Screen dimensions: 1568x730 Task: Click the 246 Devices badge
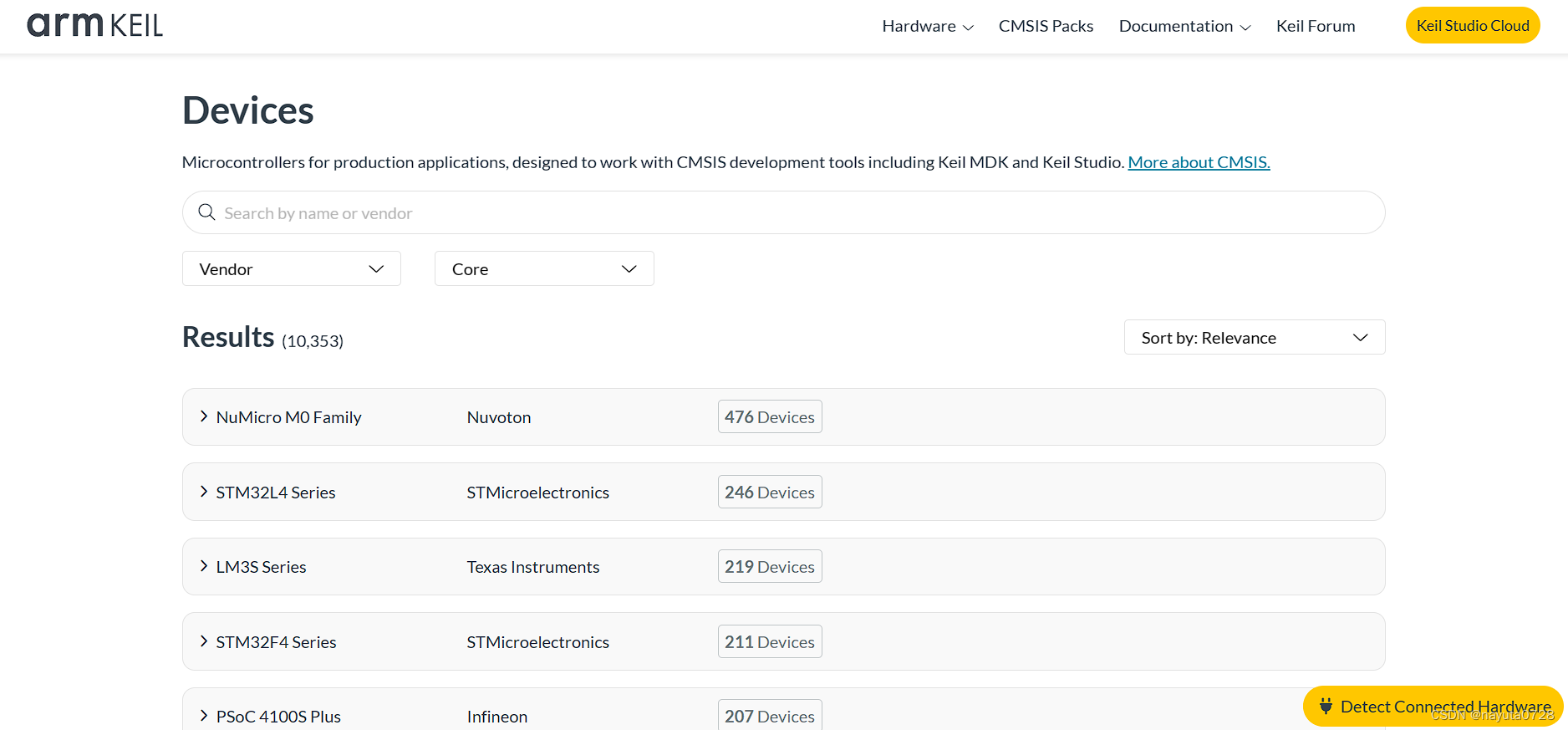[770, 492]
